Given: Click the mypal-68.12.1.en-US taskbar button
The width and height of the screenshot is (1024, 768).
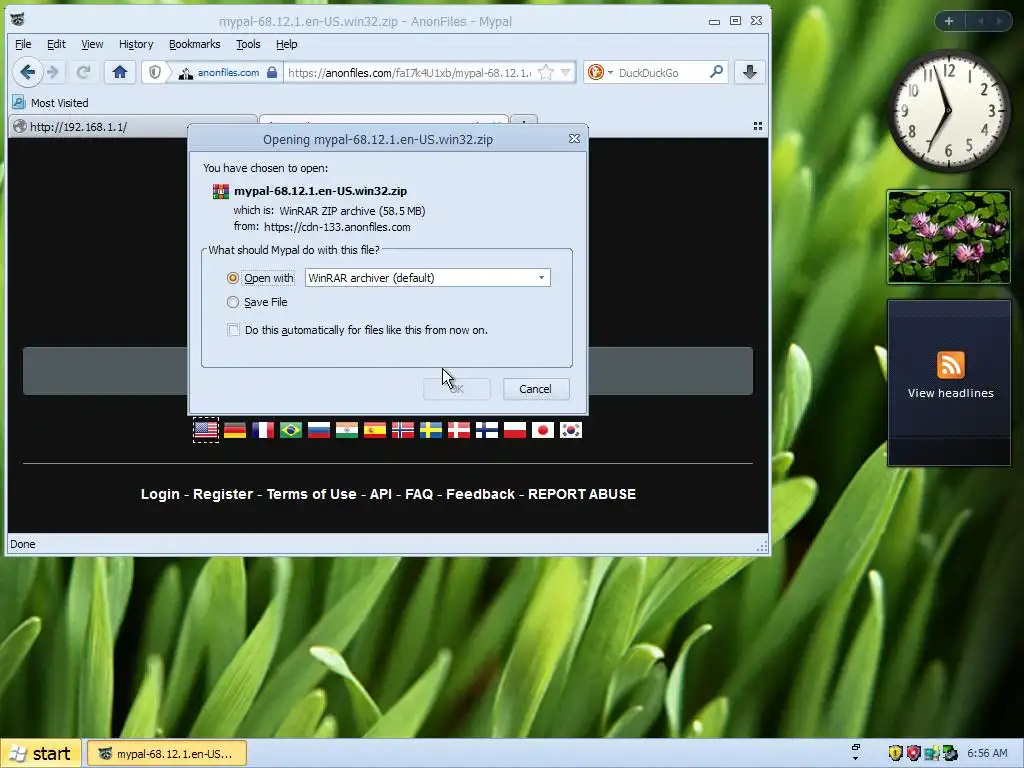Looking at the screenshot, I should click(x=167, y=754).
